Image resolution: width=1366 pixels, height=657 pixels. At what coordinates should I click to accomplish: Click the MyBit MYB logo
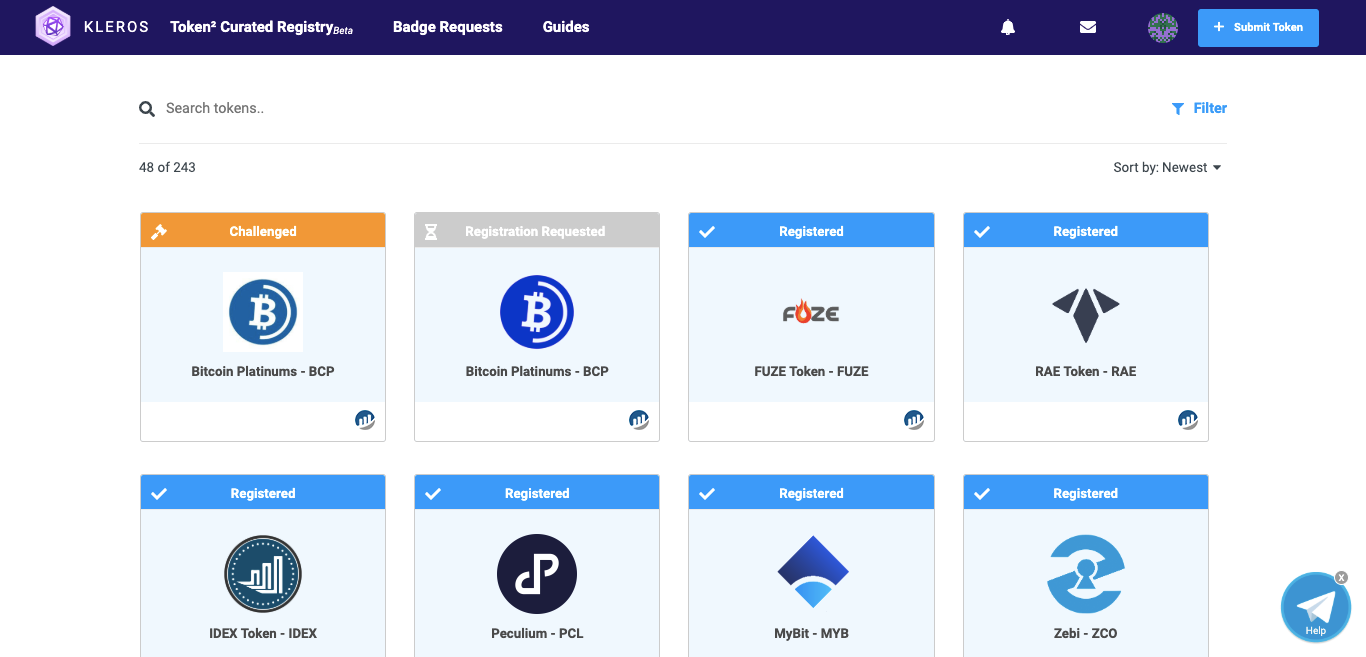[x=812, y=572]
